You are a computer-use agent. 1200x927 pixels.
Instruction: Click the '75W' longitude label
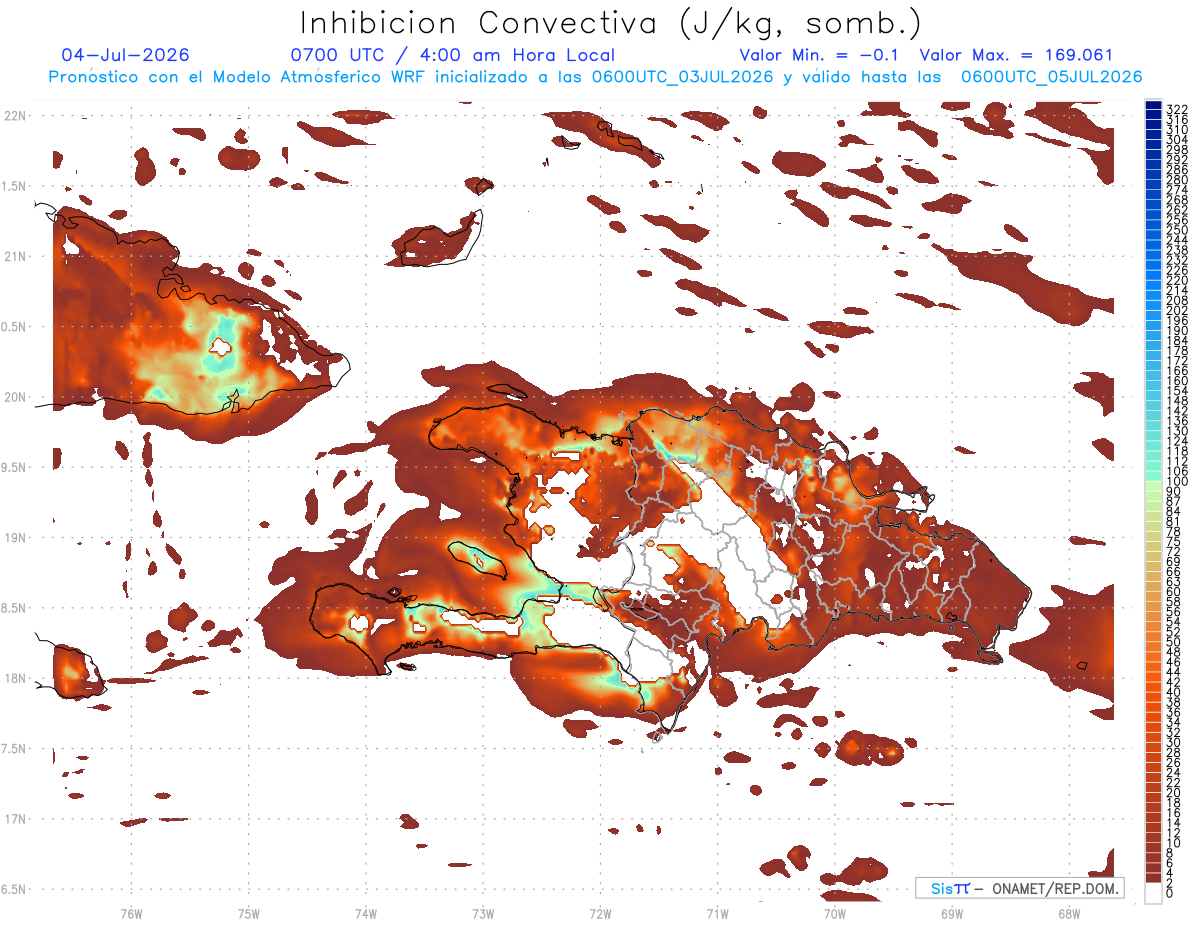point(248,913)
